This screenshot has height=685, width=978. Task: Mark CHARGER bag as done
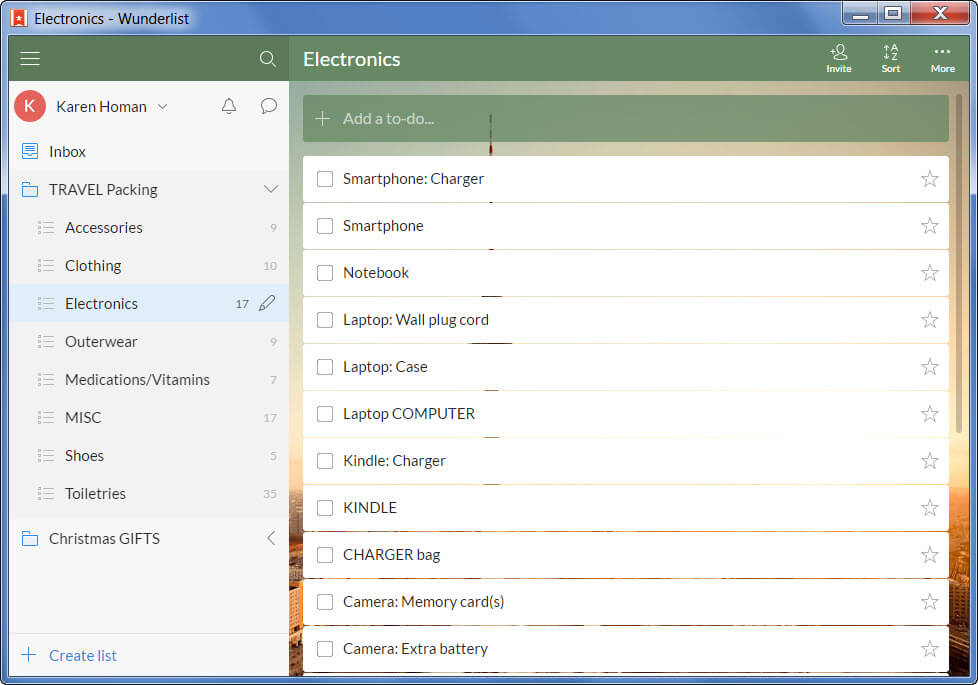(325, 555)
